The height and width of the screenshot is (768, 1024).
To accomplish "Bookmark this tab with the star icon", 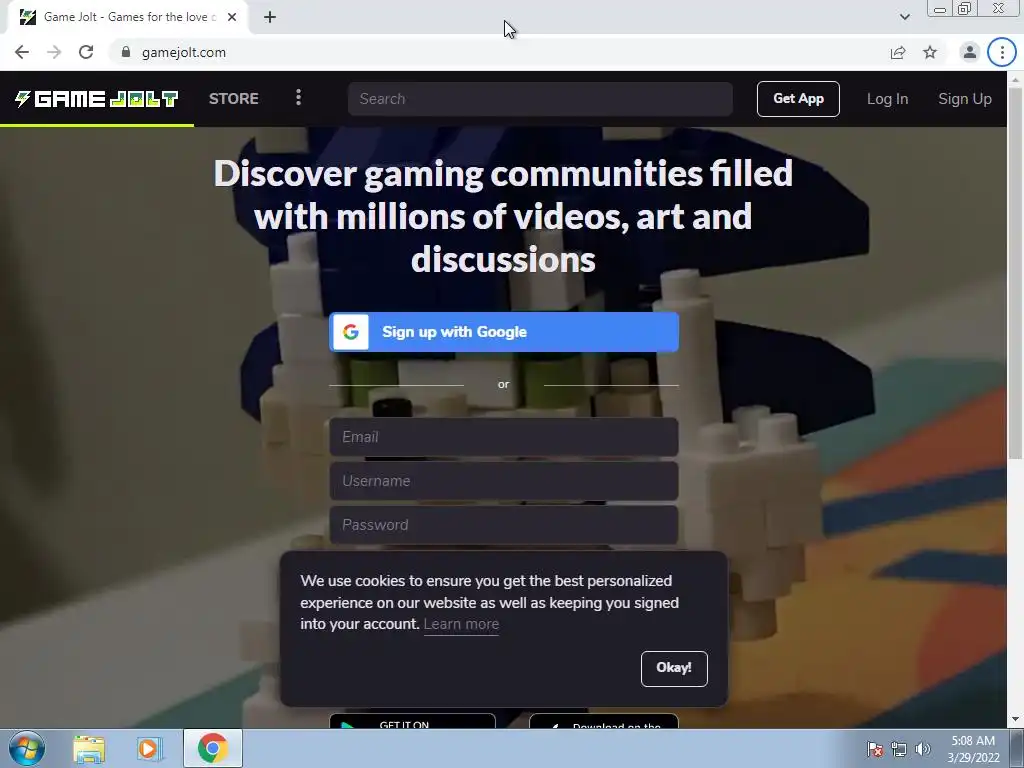I will coord(930,52).
